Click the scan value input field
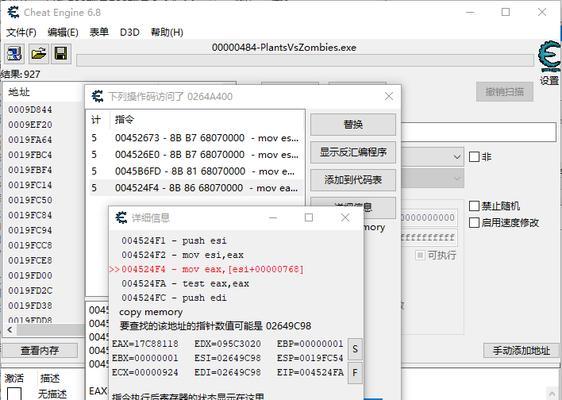This screenshot has height=400, width=562. tap(478, 132)
